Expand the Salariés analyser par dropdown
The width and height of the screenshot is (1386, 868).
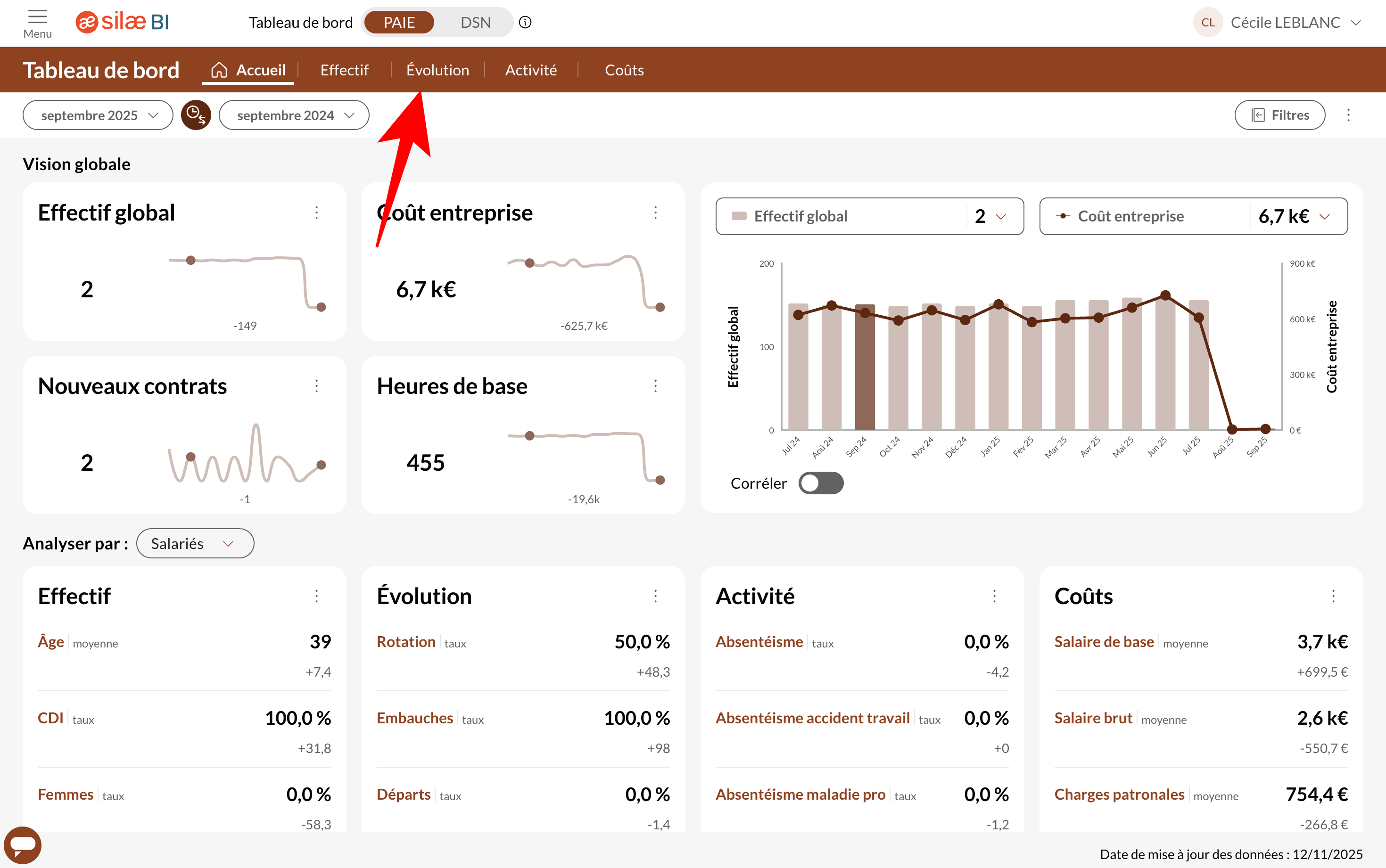coord(195,544)
